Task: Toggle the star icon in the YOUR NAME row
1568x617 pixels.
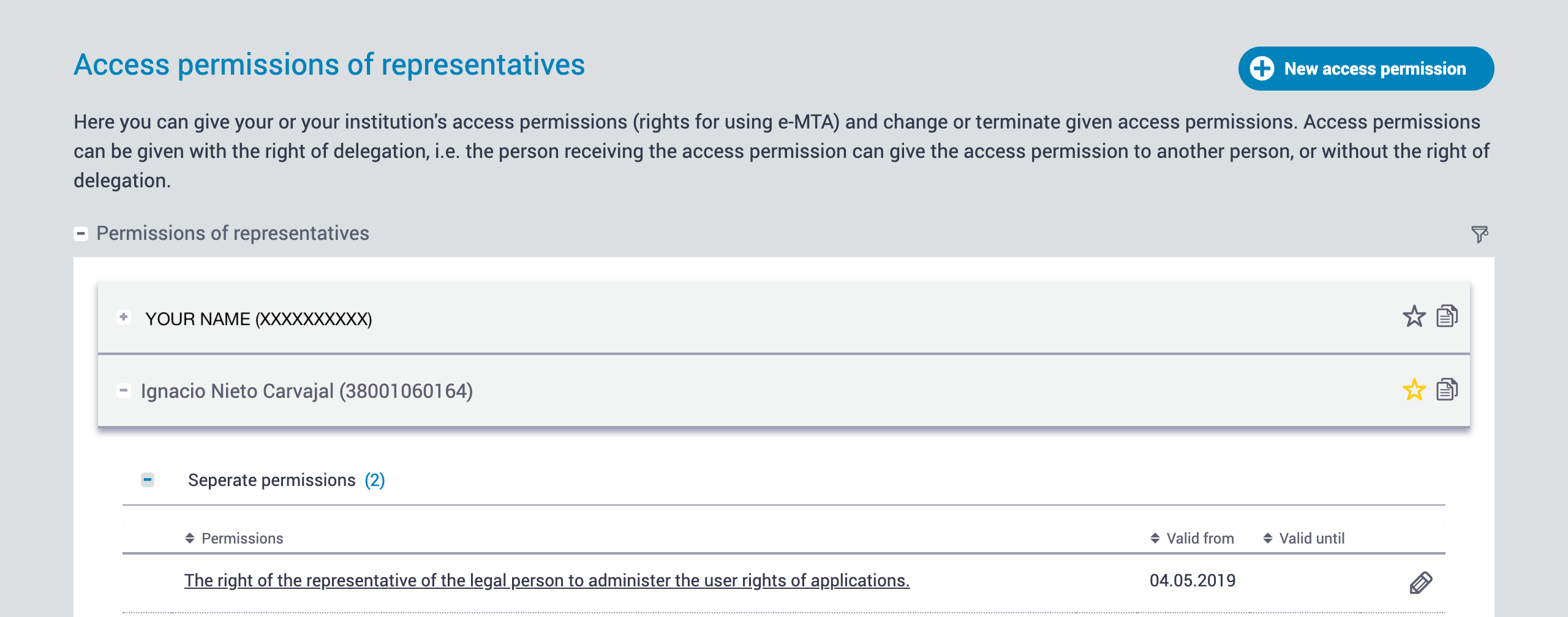Action: (1414, 316)
